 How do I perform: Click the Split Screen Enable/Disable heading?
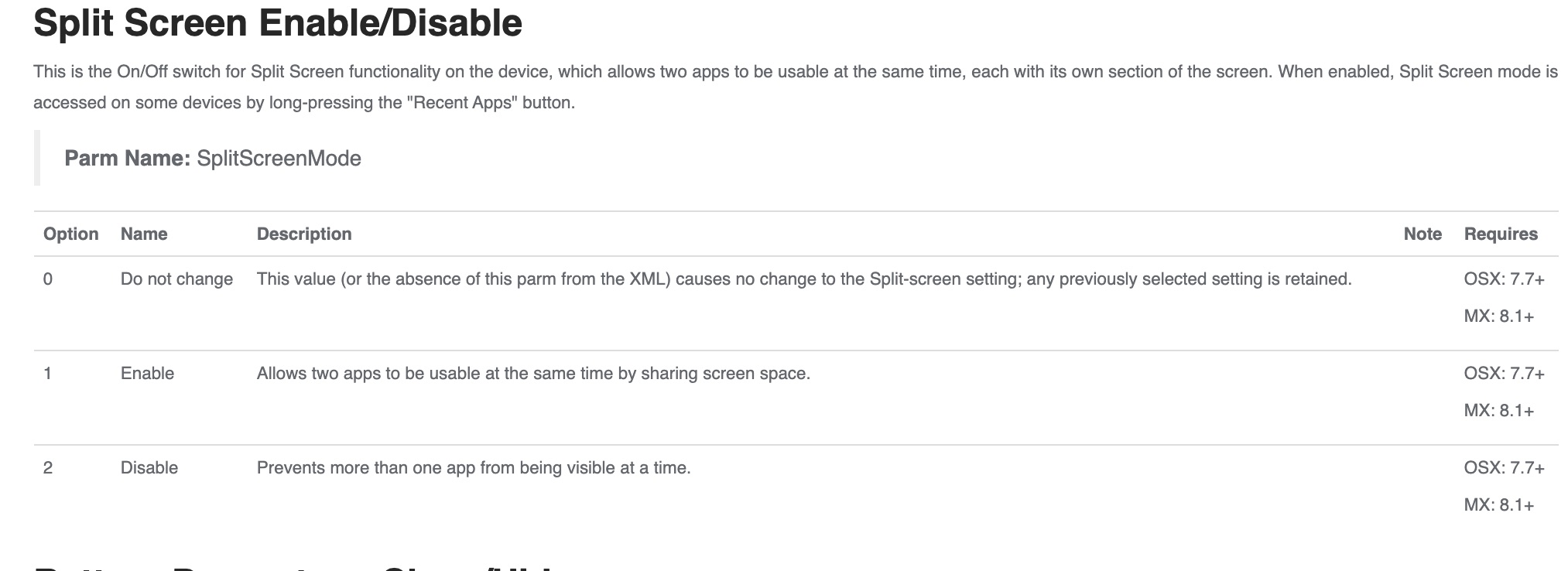[278, 23]
